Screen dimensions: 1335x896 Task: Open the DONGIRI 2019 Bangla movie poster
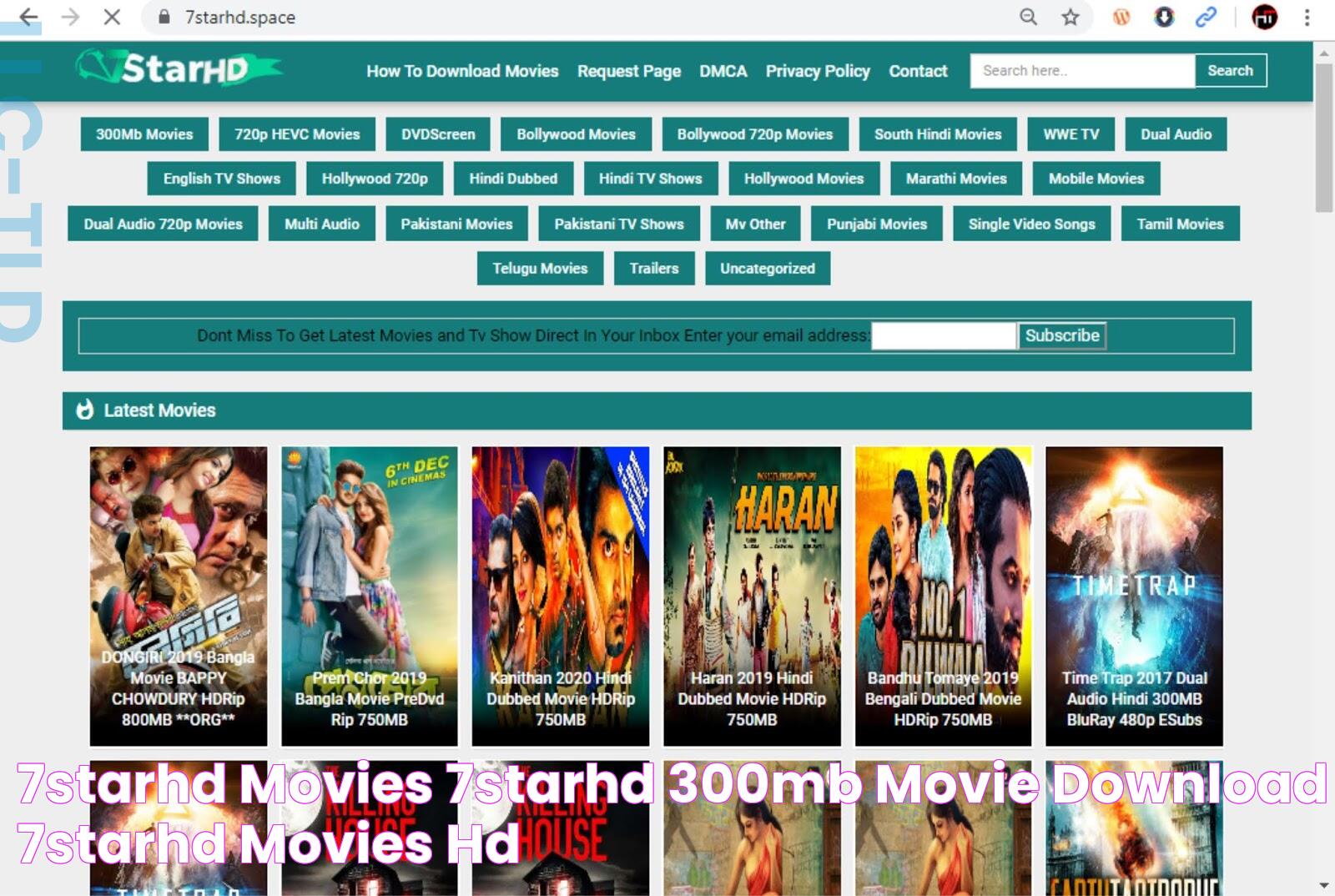coord(179,596)
